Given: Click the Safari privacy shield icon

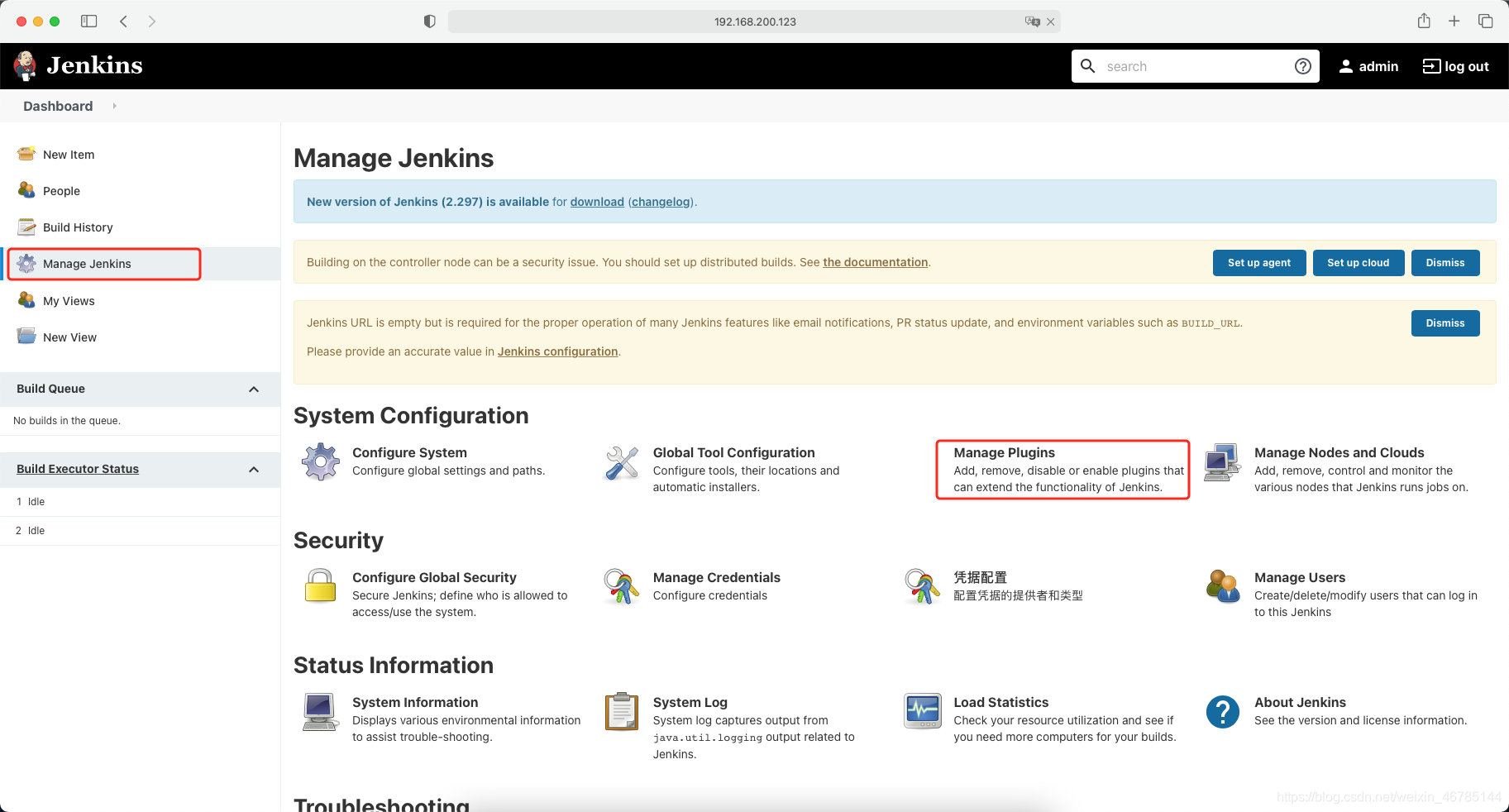Looking at the screenshot, I should [429, 21].
